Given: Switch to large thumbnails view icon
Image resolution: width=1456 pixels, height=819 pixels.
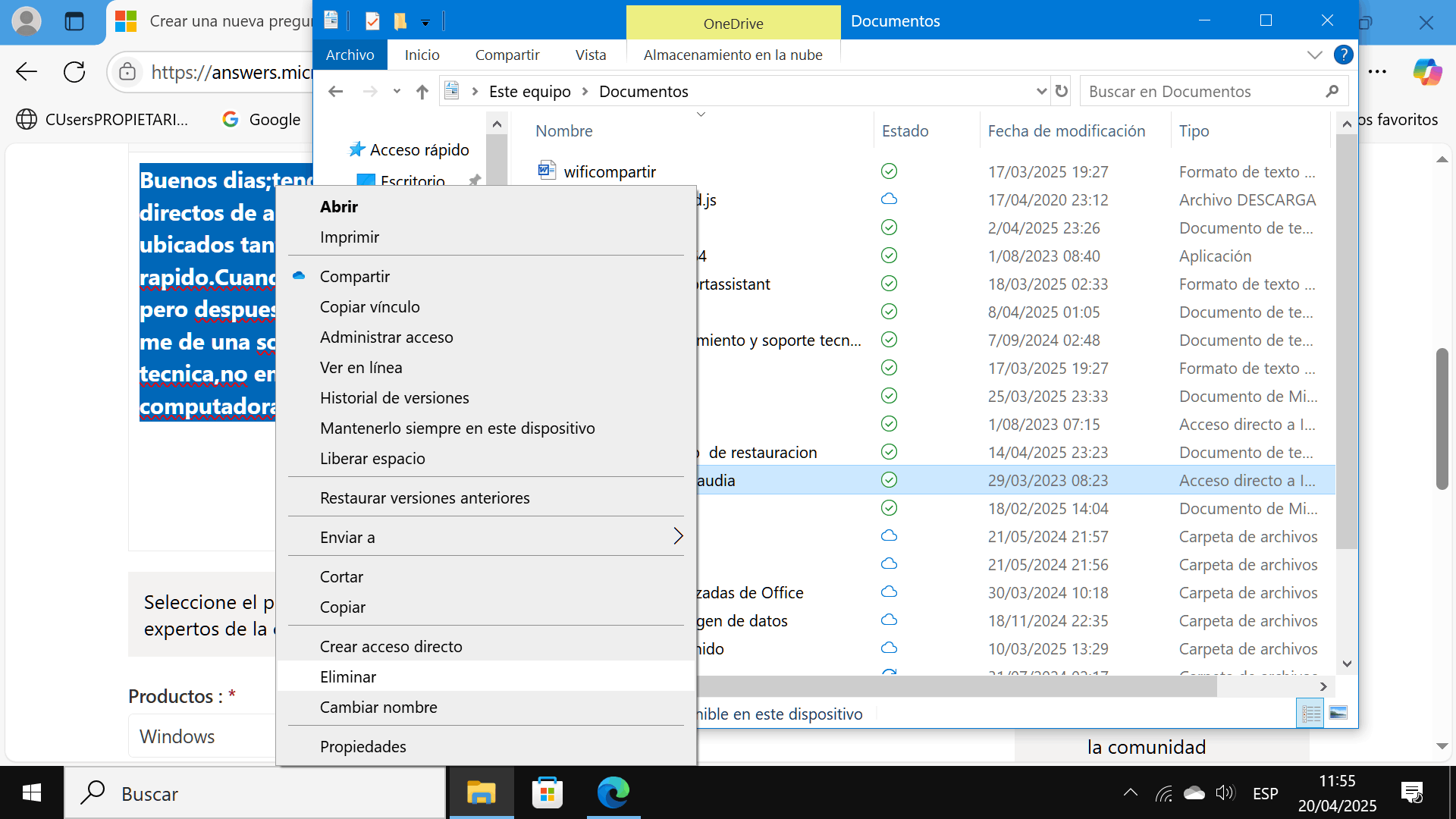Looking at the screenshot, I should [x=1338, y=713].
